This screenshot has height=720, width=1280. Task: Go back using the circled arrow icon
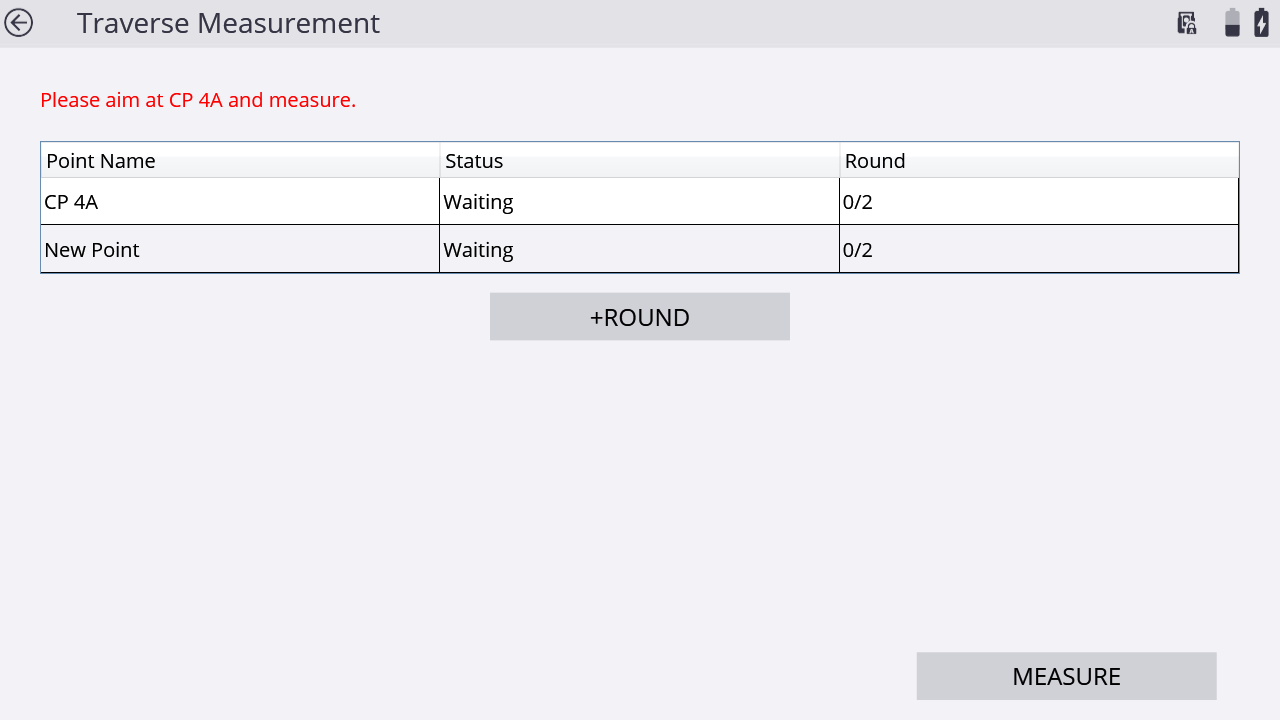[x=19, y=23]
